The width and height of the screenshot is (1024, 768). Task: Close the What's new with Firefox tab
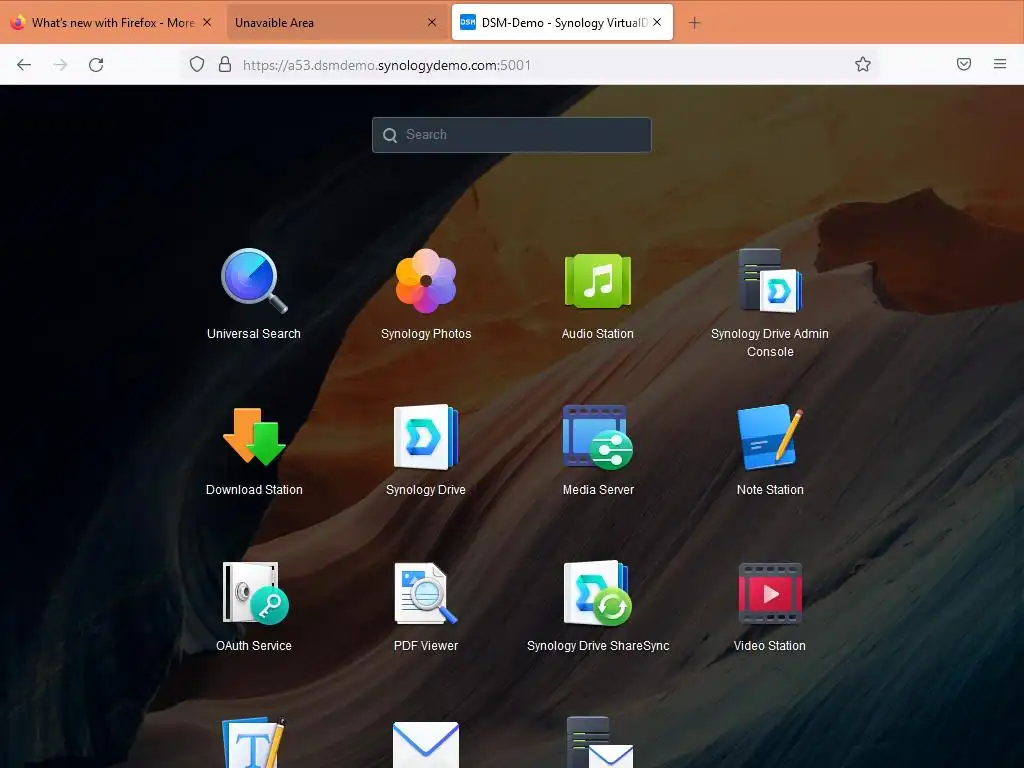pyautogui.click(x=207, y=22)
